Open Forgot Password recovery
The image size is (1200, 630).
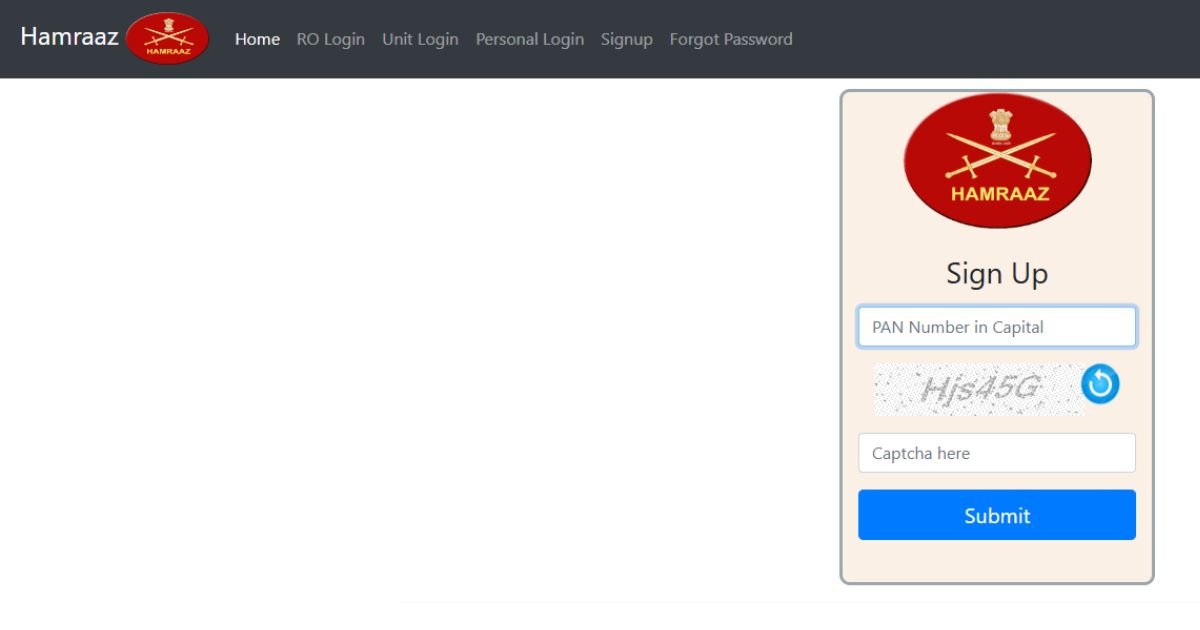coord(731,39)
